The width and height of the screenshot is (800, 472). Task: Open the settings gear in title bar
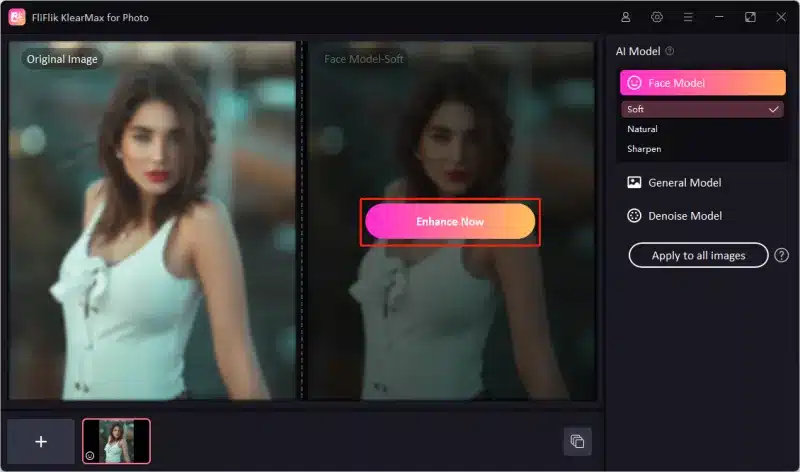tap(657, 17)
